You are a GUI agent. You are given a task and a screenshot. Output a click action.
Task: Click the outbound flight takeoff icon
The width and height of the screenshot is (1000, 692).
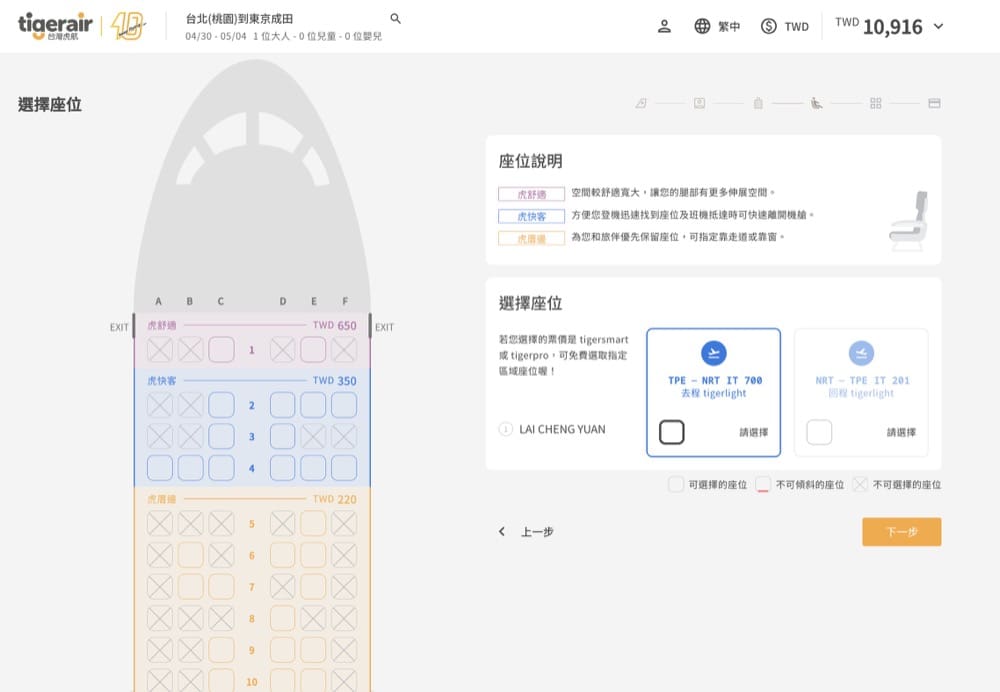pyautogui.click(x=714, y=353)
